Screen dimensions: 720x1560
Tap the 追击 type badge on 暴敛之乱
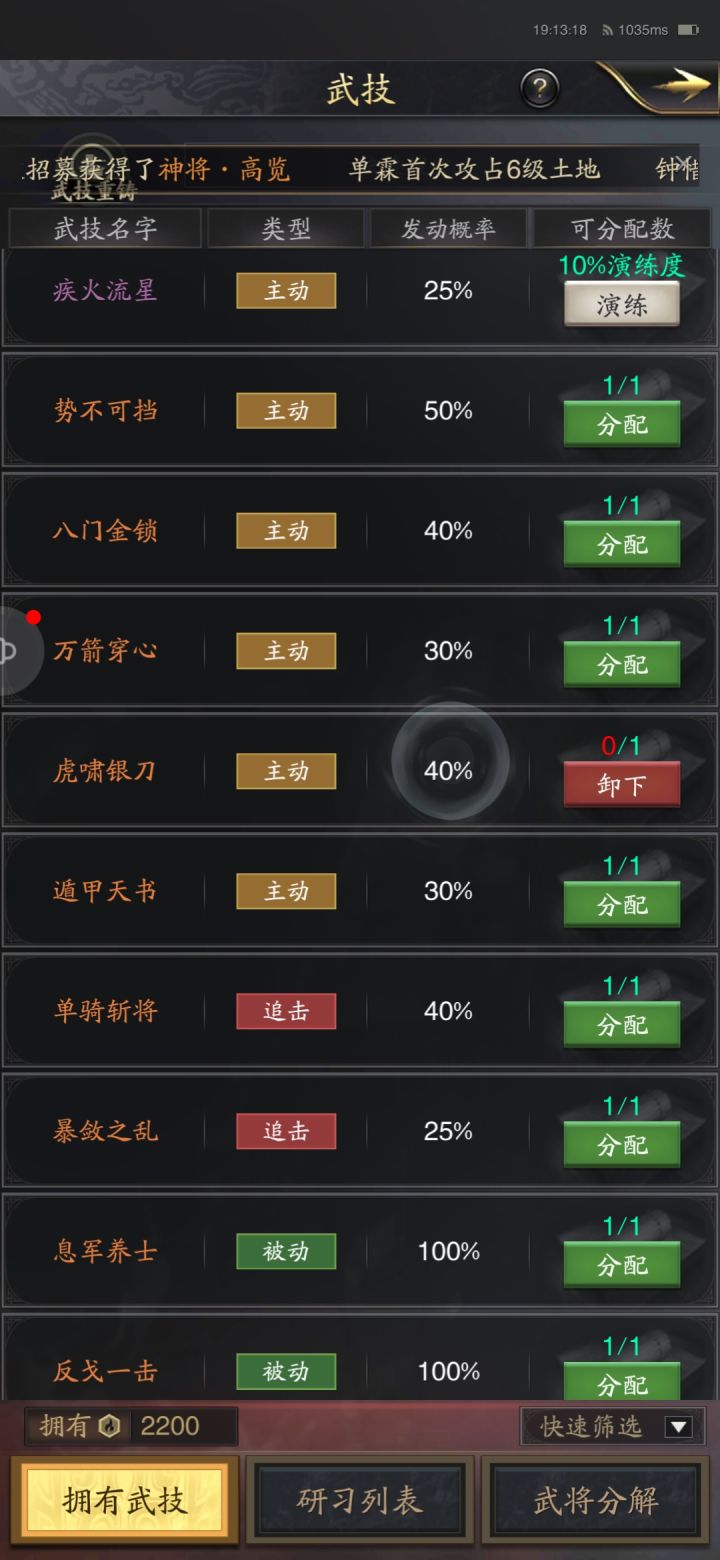285,1131
